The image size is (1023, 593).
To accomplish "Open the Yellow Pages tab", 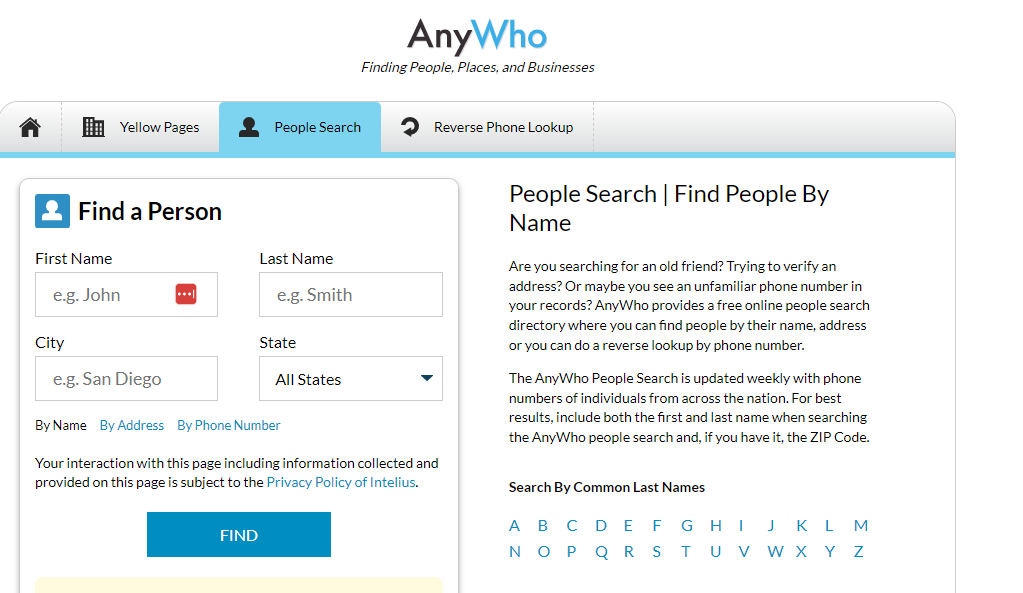I will 159,127.
